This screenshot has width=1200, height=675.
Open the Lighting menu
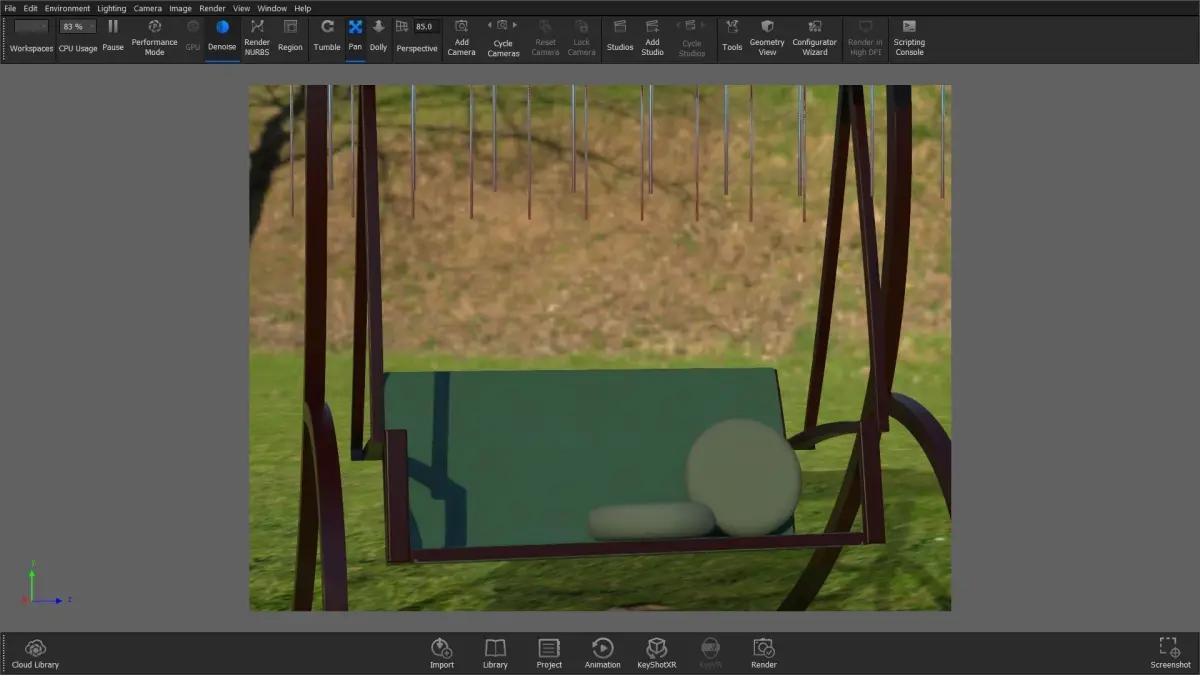pyautogui.click(x=112, y=8)
